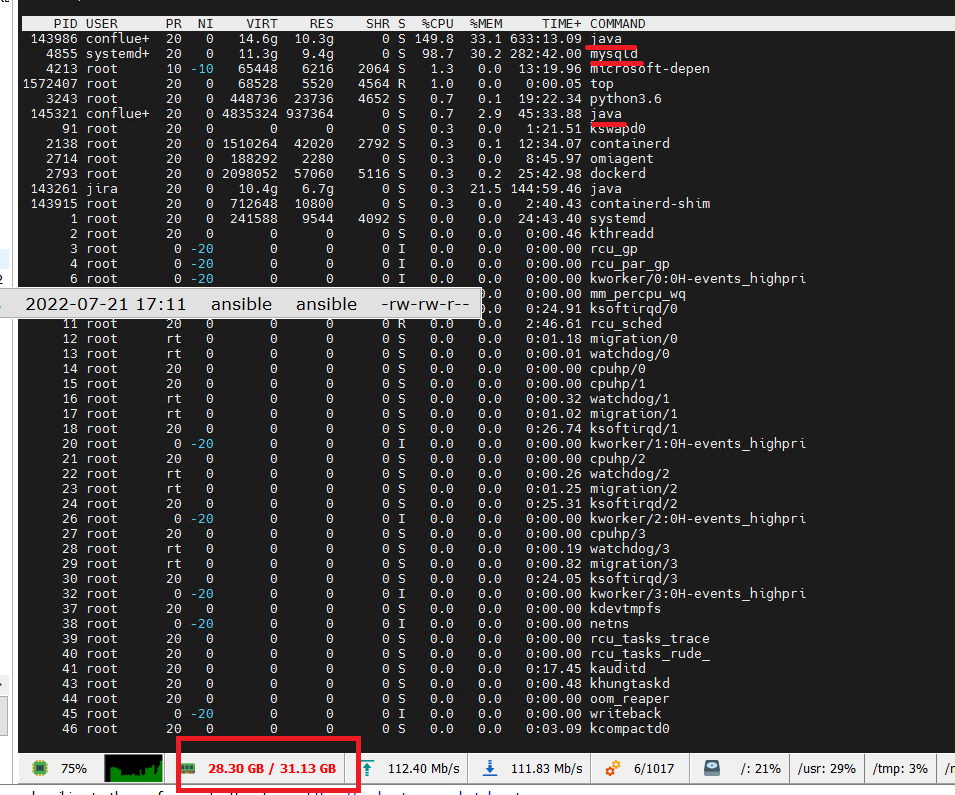
Task: Select the jira user in PID 143261 row
Action: [x=102, y=189]
